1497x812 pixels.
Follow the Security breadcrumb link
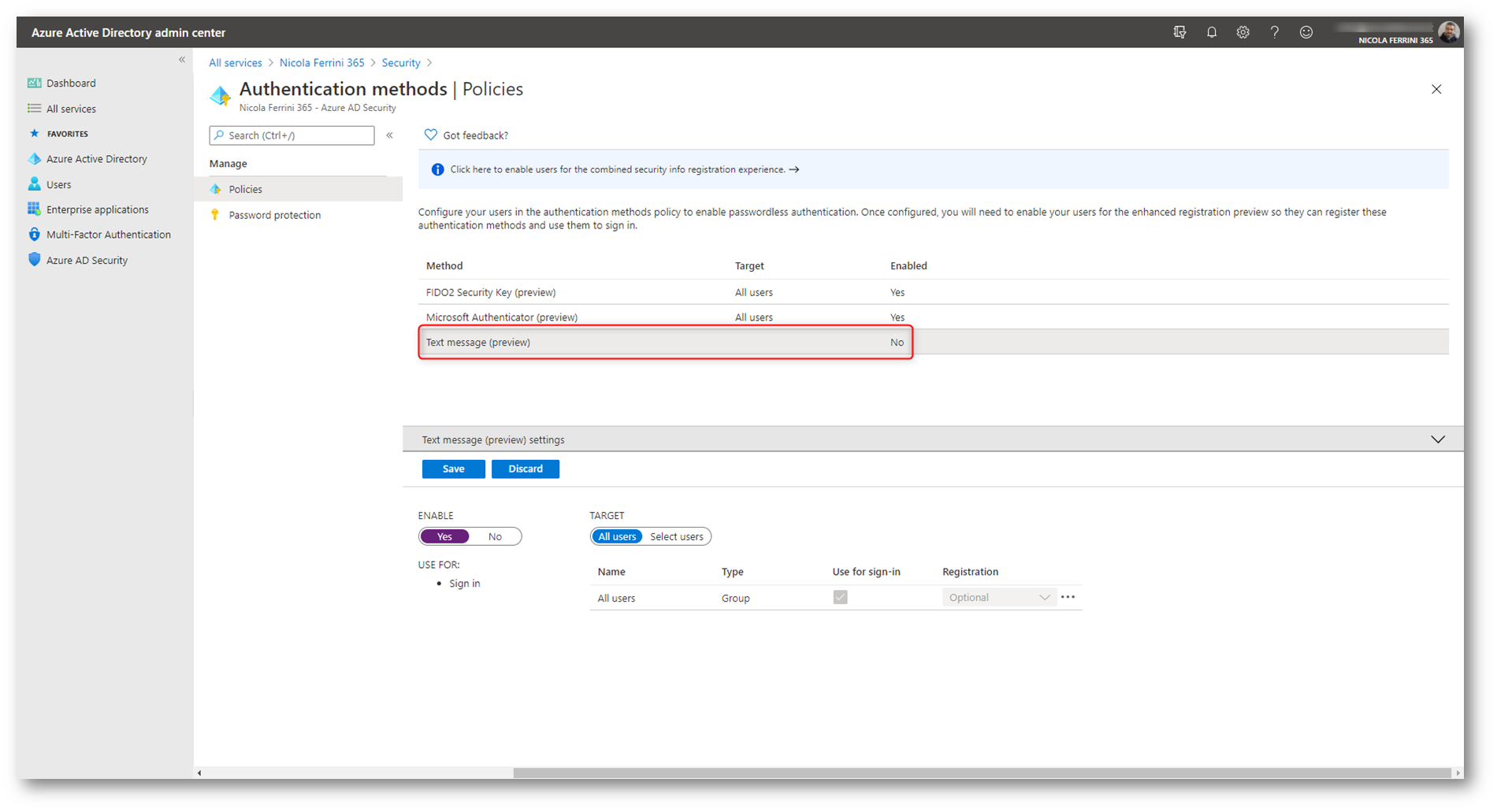pos(401,62)
